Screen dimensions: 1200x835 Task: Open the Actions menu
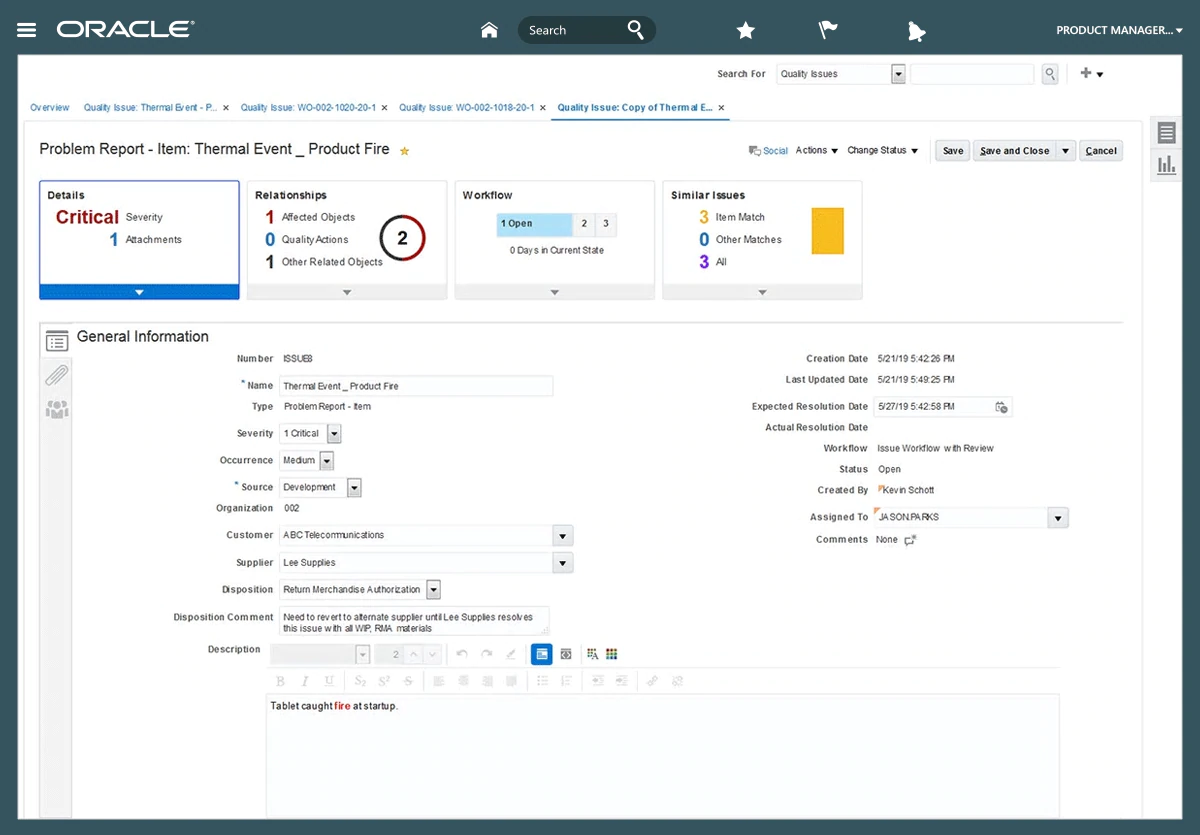click(816, 151)
